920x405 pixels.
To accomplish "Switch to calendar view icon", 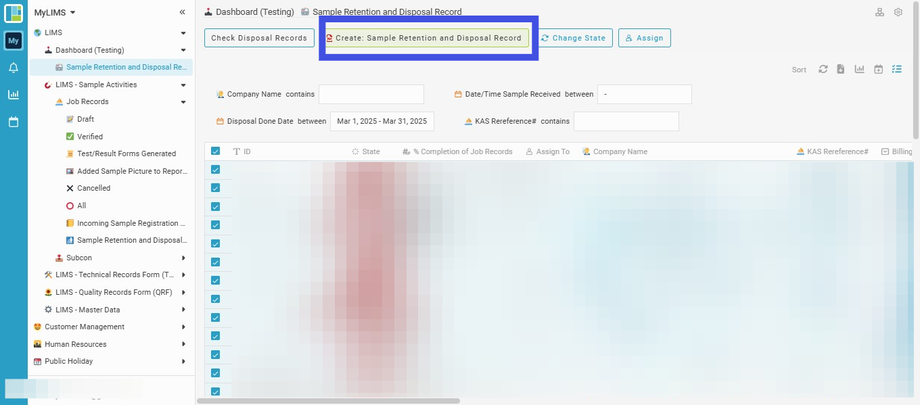I will click(878, 69).
